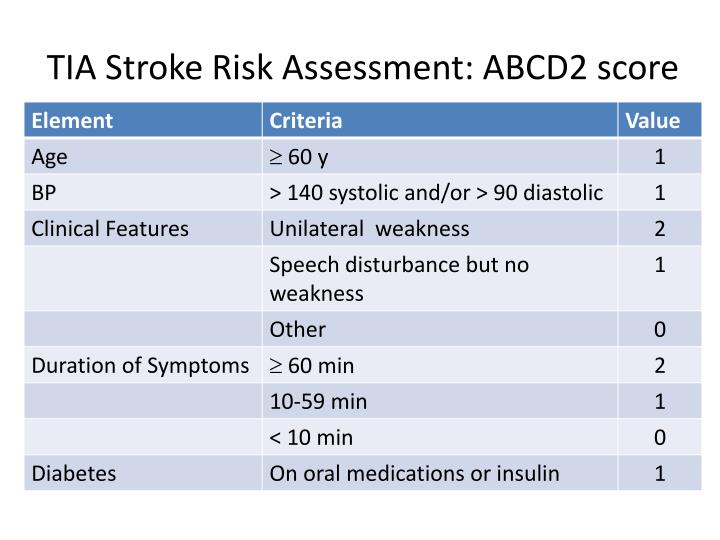Select the Unilateral weakness cell
This screenshot has width=720, height=540.
[x=440, y=228]
